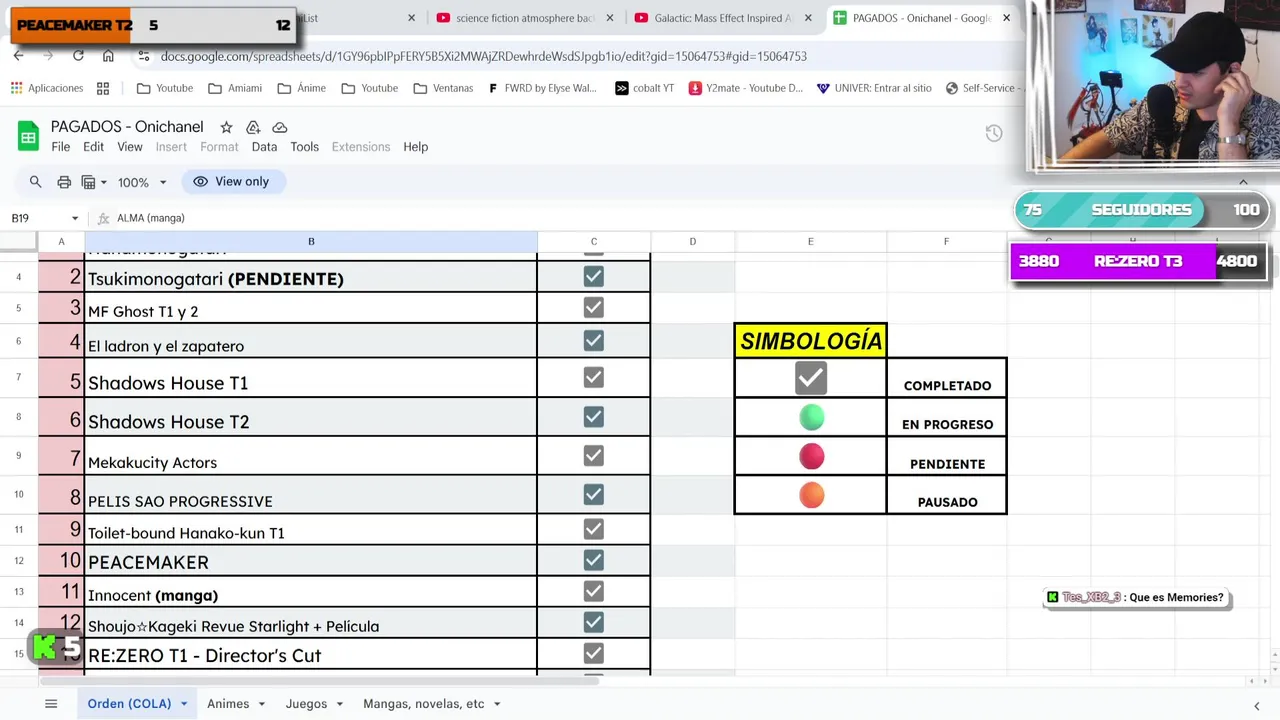Viewport: 1280px width, 720px height.
Task: Close the Galactic: Mass Effect Inspired tab
Action: tap(808, 18)
